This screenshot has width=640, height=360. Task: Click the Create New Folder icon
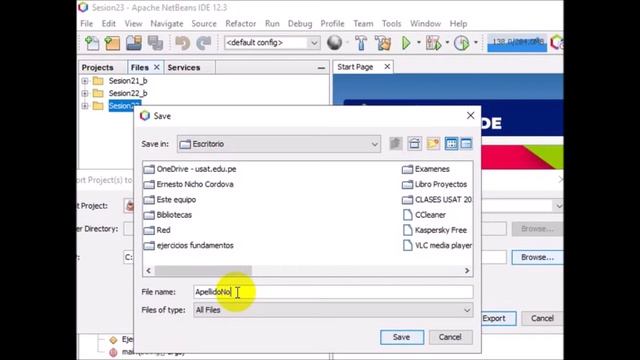(433, 144)
